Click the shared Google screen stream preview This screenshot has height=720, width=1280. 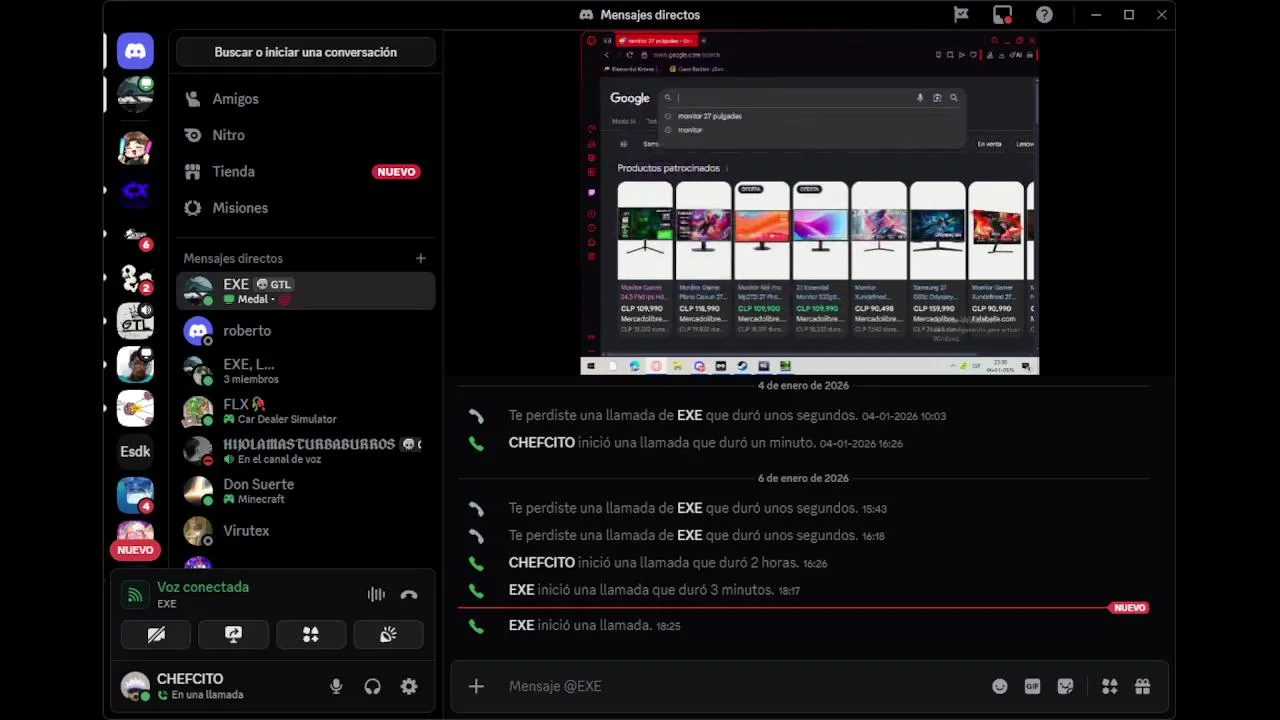(x=810, y=203)
